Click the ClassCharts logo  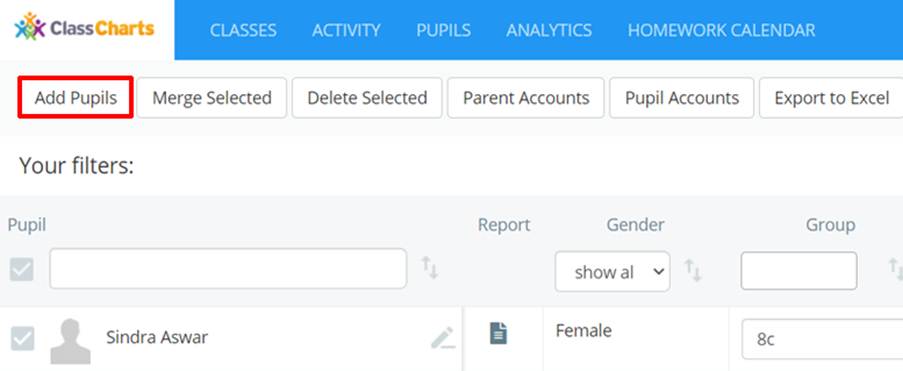(85, 27)
